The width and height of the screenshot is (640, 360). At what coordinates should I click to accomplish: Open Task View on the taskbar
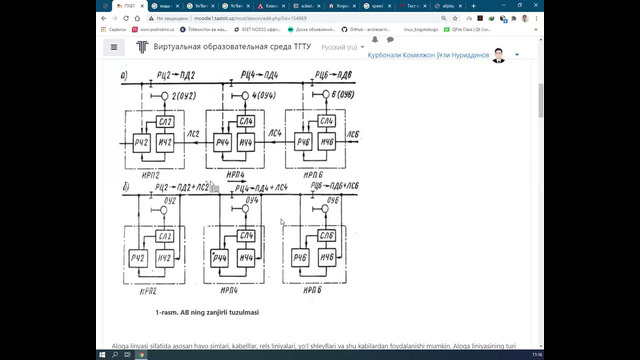point(127,355)
